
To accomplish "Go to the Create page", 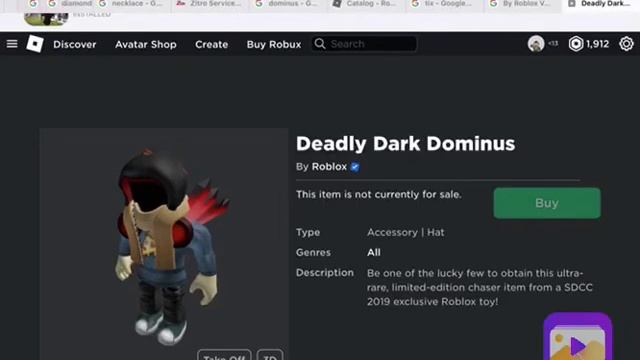I will pos(211,44).
